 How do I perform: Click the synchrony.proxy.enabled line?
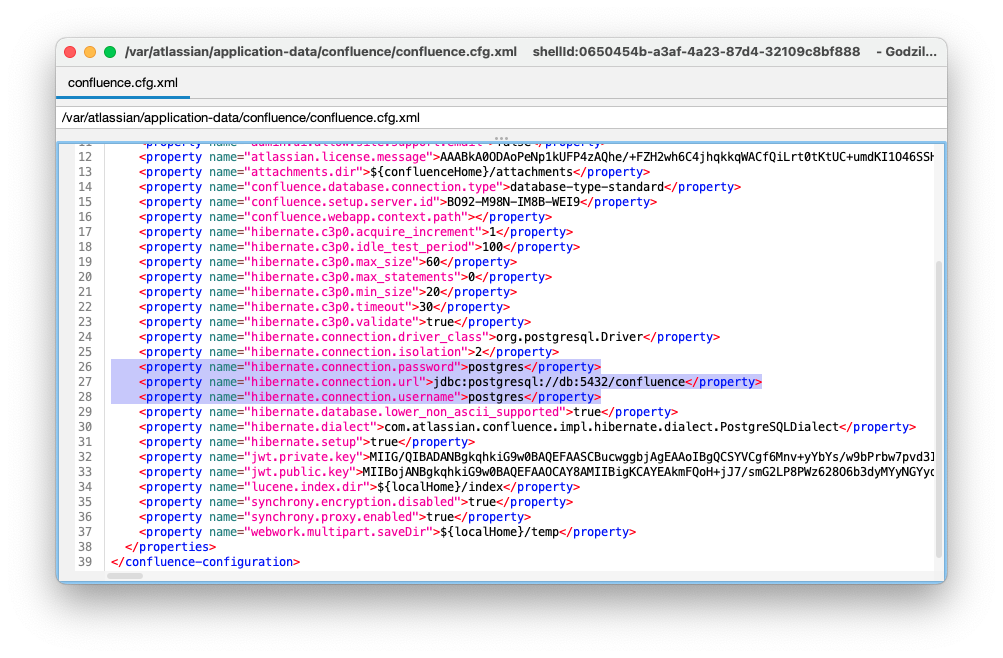(335, 517)
